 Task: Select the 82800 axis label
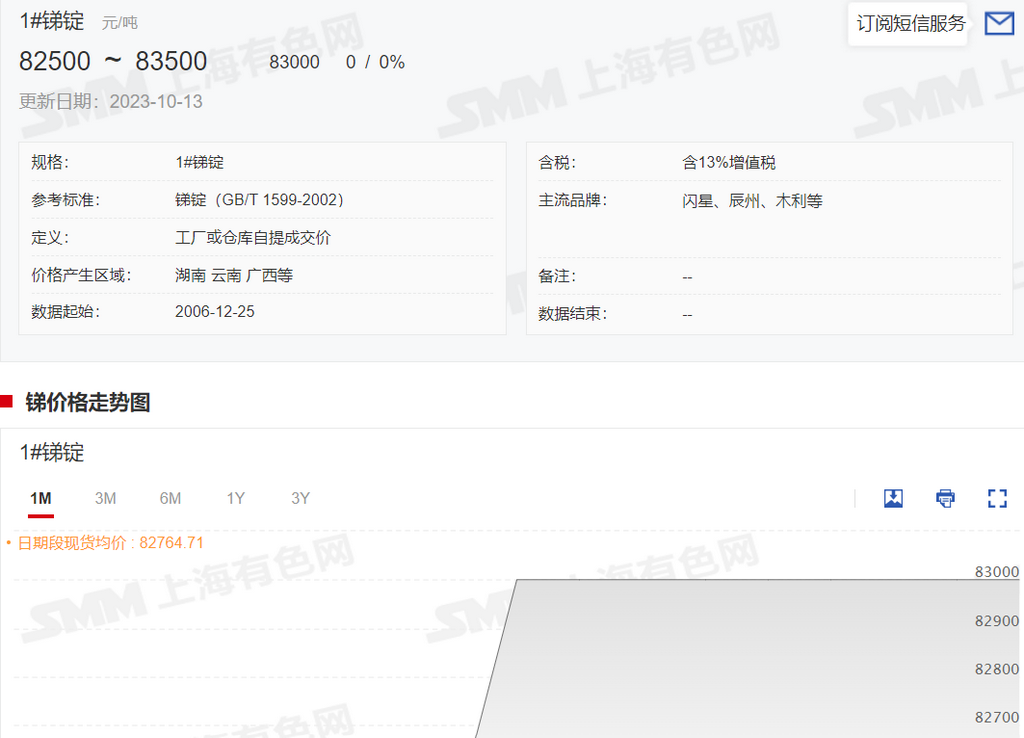click(x=997, y=669)
